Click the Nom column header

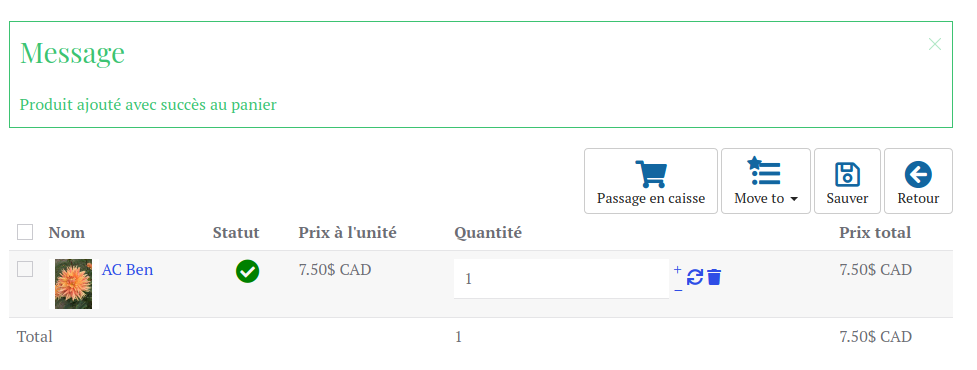pos(67,233)
